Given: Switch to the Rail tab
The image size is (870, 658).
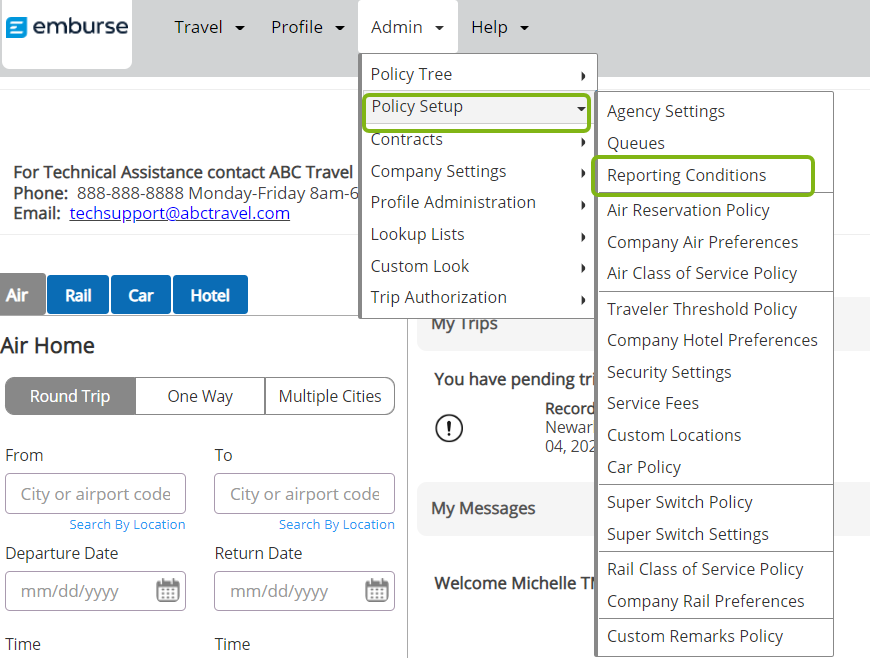Looking at the screenshot, I should 78,295.
